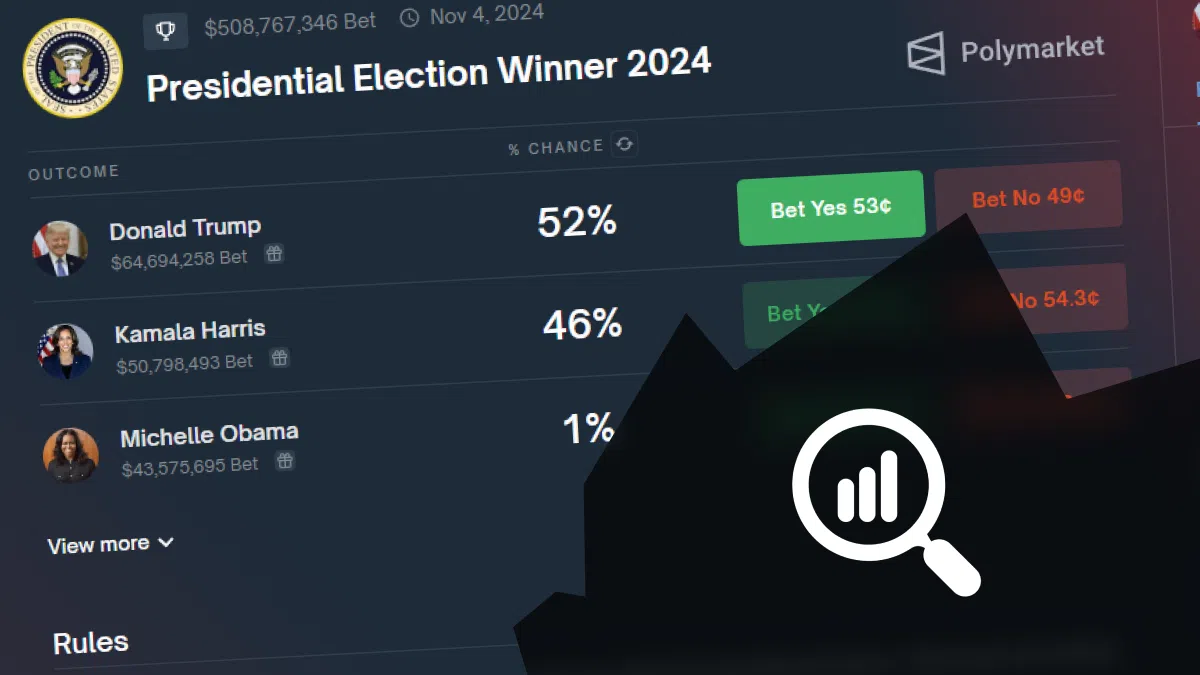This screenshot has height=675, width=1200.
Task: Click the Presidential Election Winner 2024 title
Action: 429,74
